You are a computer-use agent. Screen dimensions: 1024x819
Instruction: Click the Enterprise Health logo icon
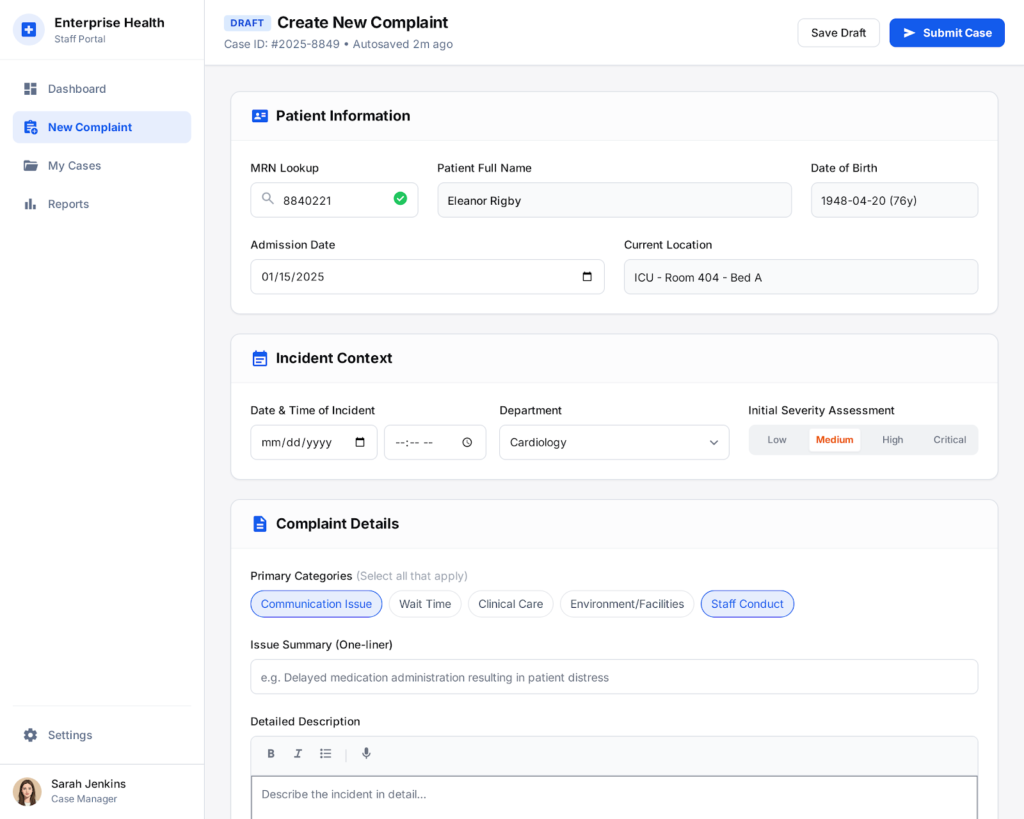(x=29, y=30)
